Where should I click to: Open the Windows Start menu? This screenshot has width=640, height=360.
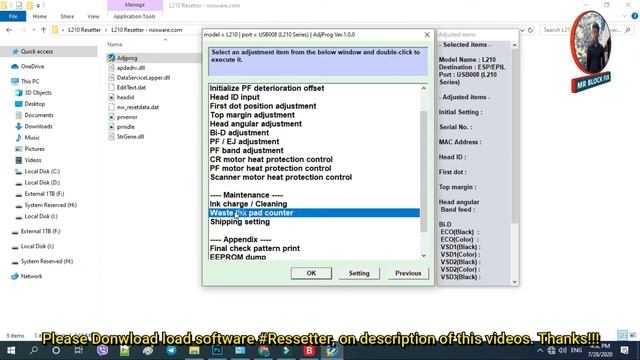click(x=11, y=350)
